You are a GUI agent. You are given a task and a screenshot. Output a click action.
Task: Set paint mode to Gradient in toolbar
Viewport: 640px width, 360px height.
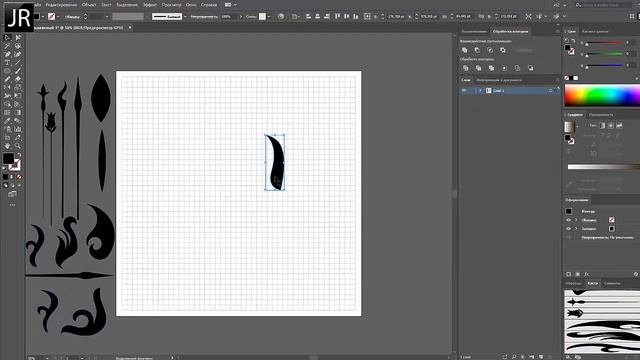[x=12, y=177]
